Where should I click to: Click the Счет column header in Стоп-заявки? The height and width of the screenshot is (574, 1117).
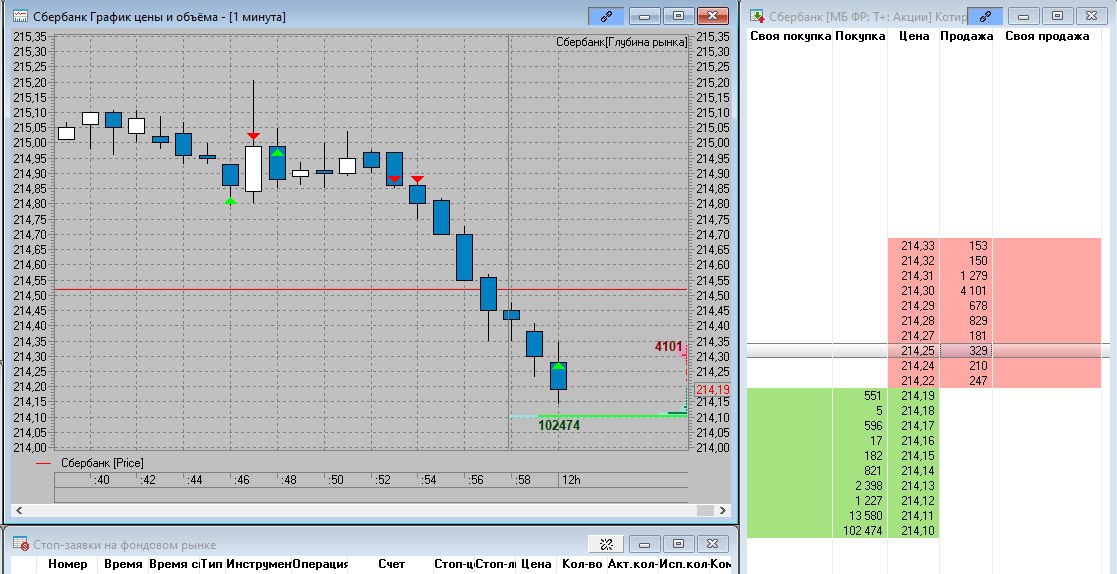392,564
